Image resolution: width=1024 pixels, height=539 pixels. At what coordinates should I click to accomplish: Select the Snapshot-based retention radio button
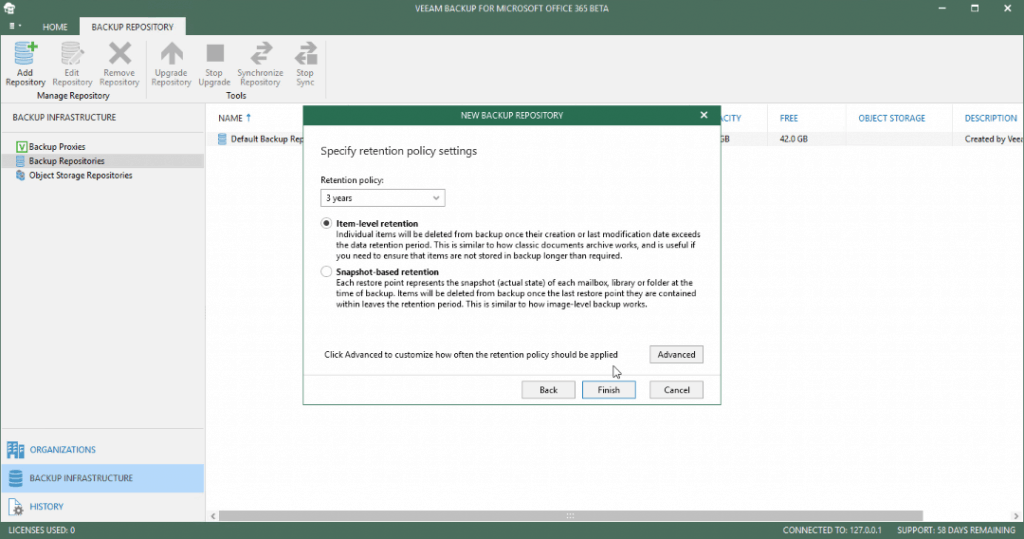tap(326, 272)
